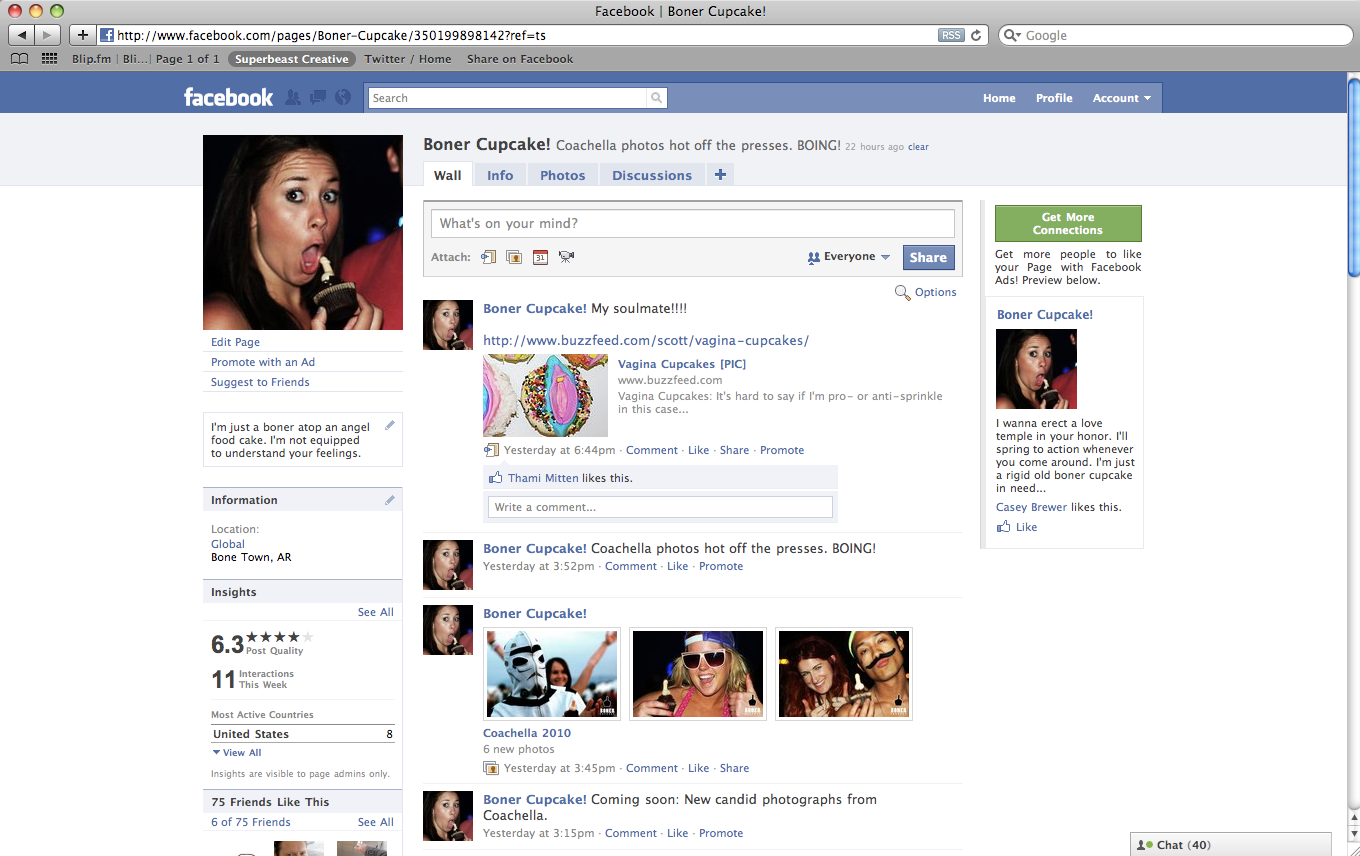Click Get More Connections button
1360x856 pixels.
coord(1068,223)
